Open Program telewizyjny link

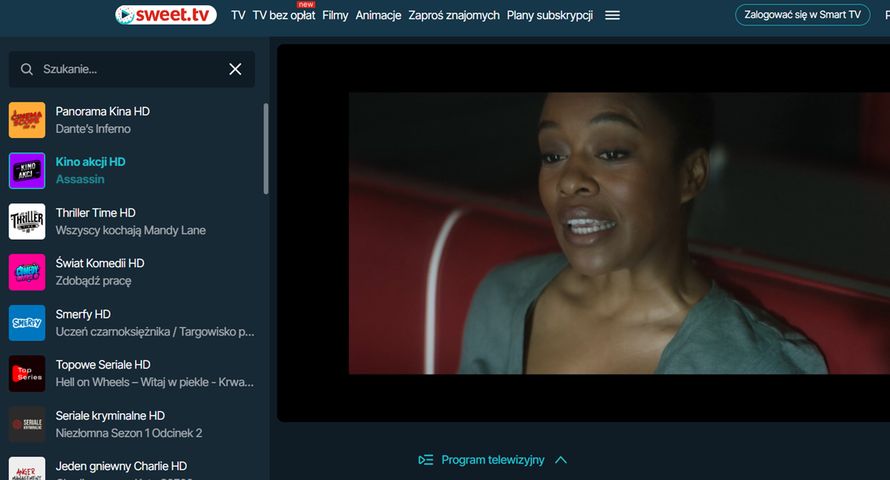click(493, 460)
